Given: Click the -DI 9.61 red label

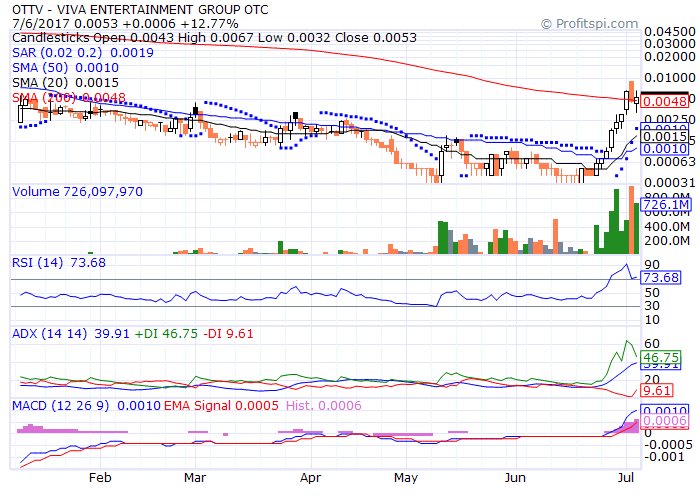Looking at the screenshot, I should pyautogui.click(x=228, y=333).
